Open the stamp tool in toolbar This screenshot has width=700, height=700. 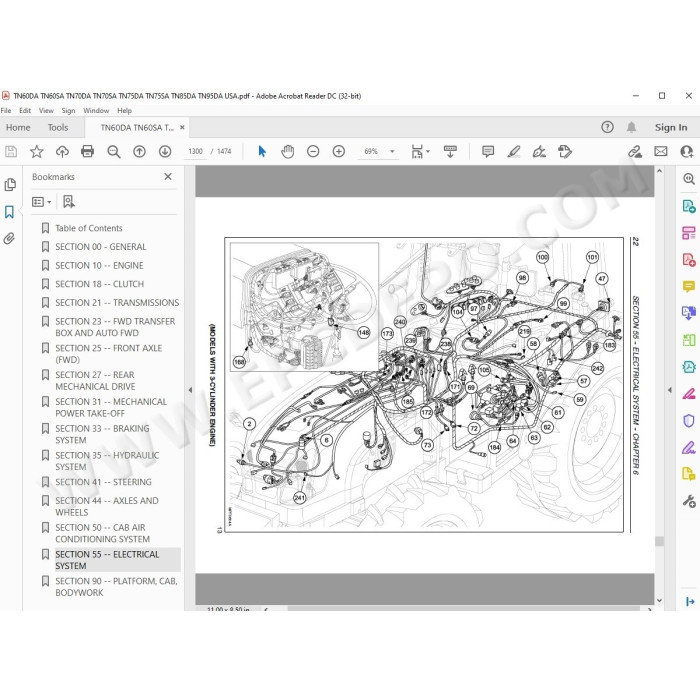565,151
